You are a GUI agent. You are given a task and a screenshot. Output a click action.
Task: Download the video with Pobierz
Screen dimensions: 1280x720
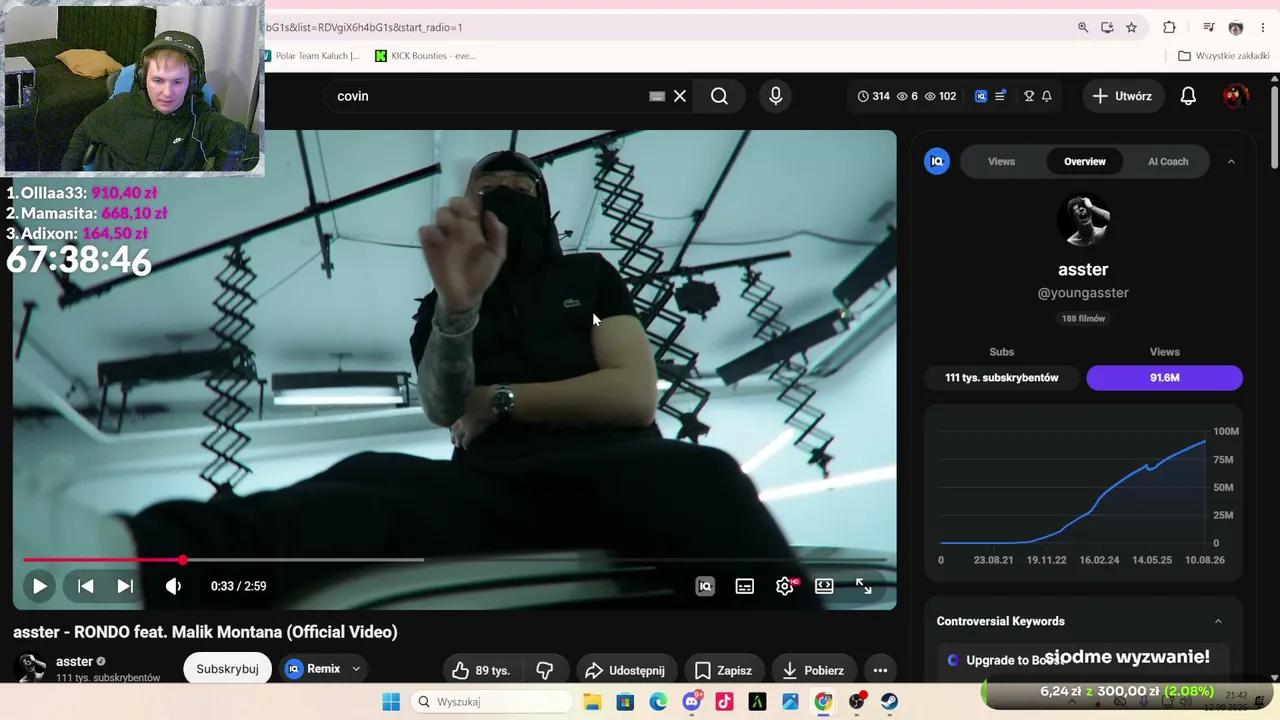point(814,670)
